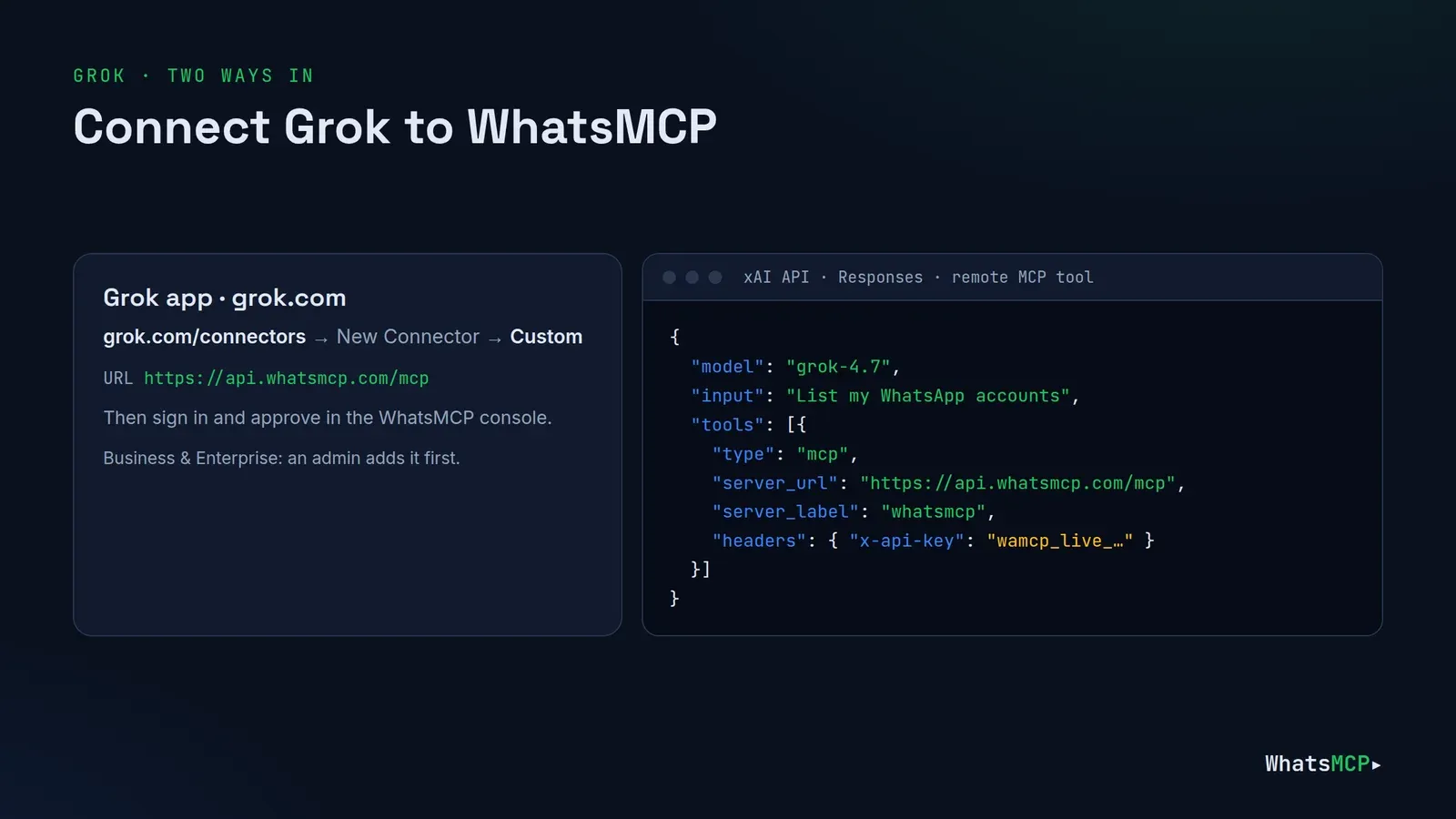Screen dimensions: 1456x819
Task: Click grok.com/connectors path text
Action: click(x=205, y=337)
